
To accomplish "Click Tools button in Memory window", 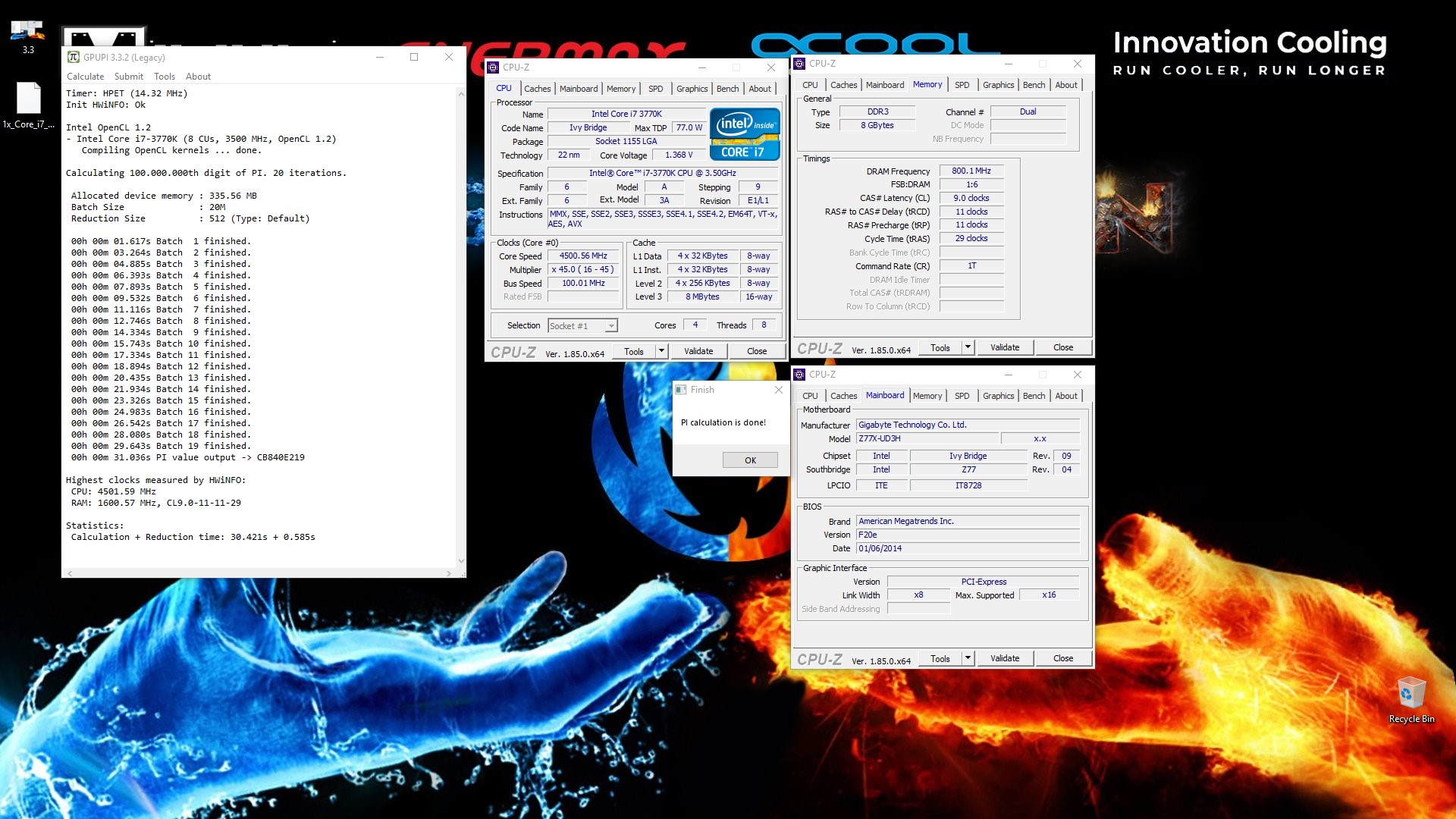I will click(940, 347).
